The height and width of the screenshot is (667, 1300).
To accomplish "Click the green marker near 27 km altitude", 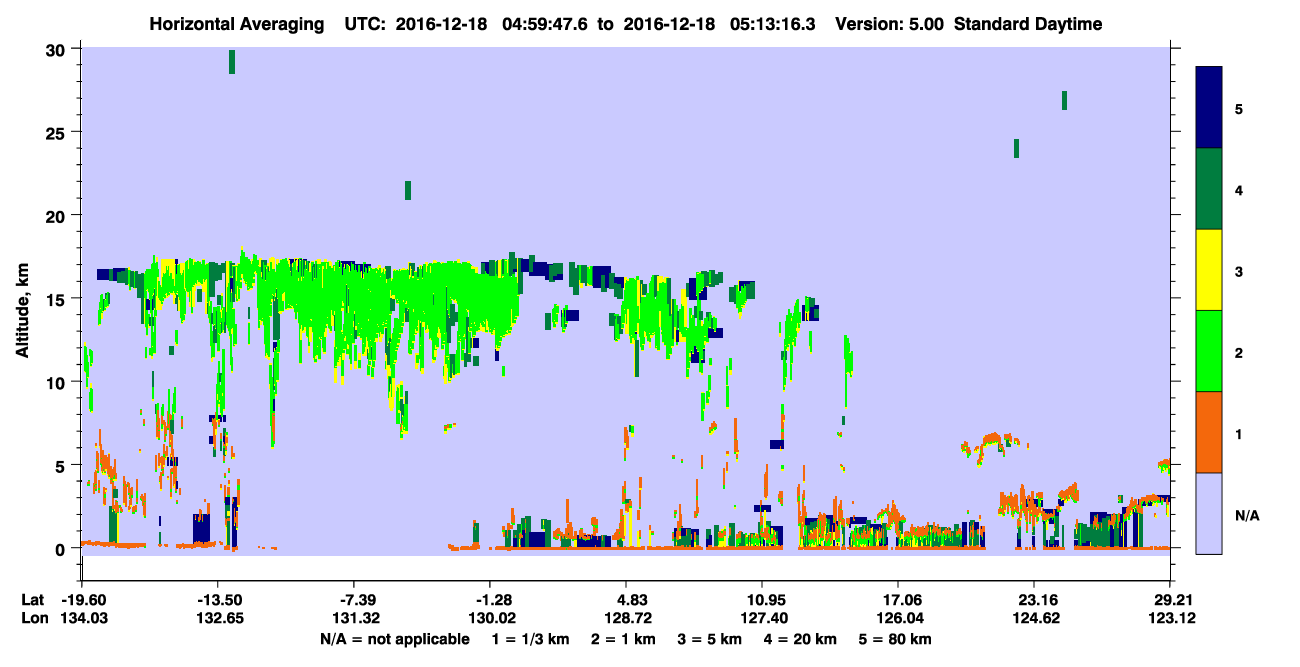I will point(1064,100).
